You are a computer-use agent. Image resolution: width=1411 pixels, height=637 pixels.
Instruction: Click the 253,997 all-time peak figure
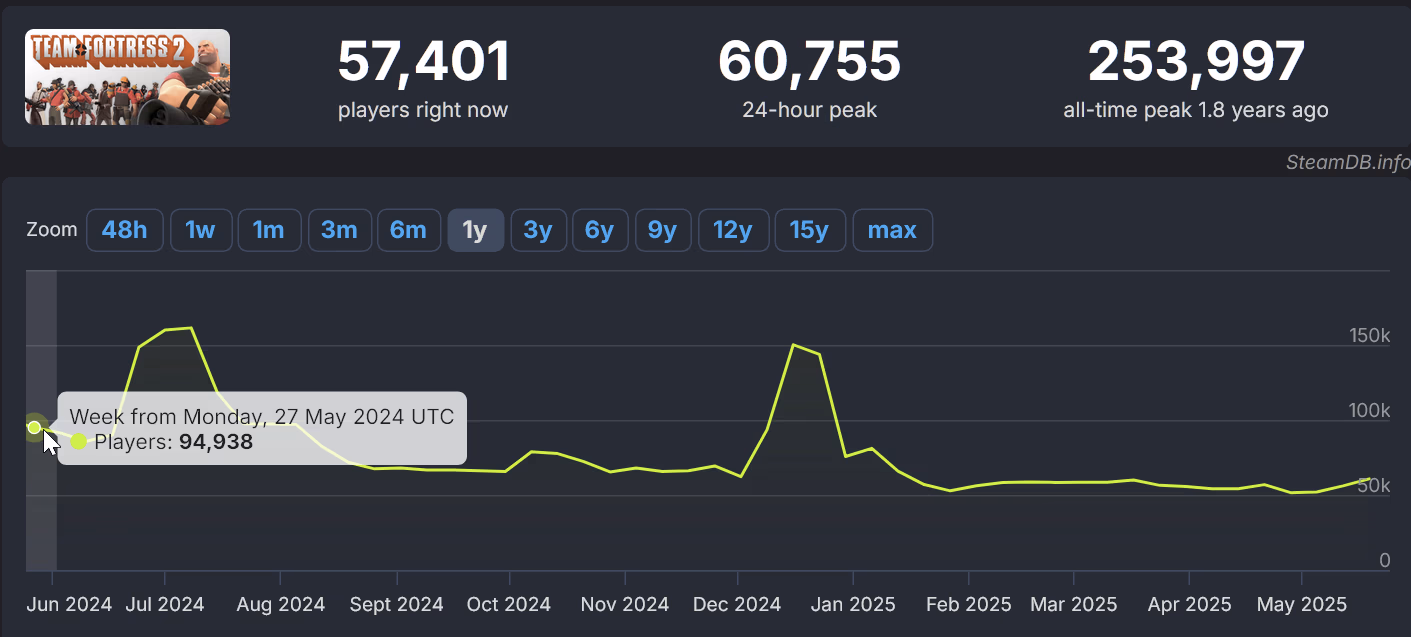(1196, 61)
